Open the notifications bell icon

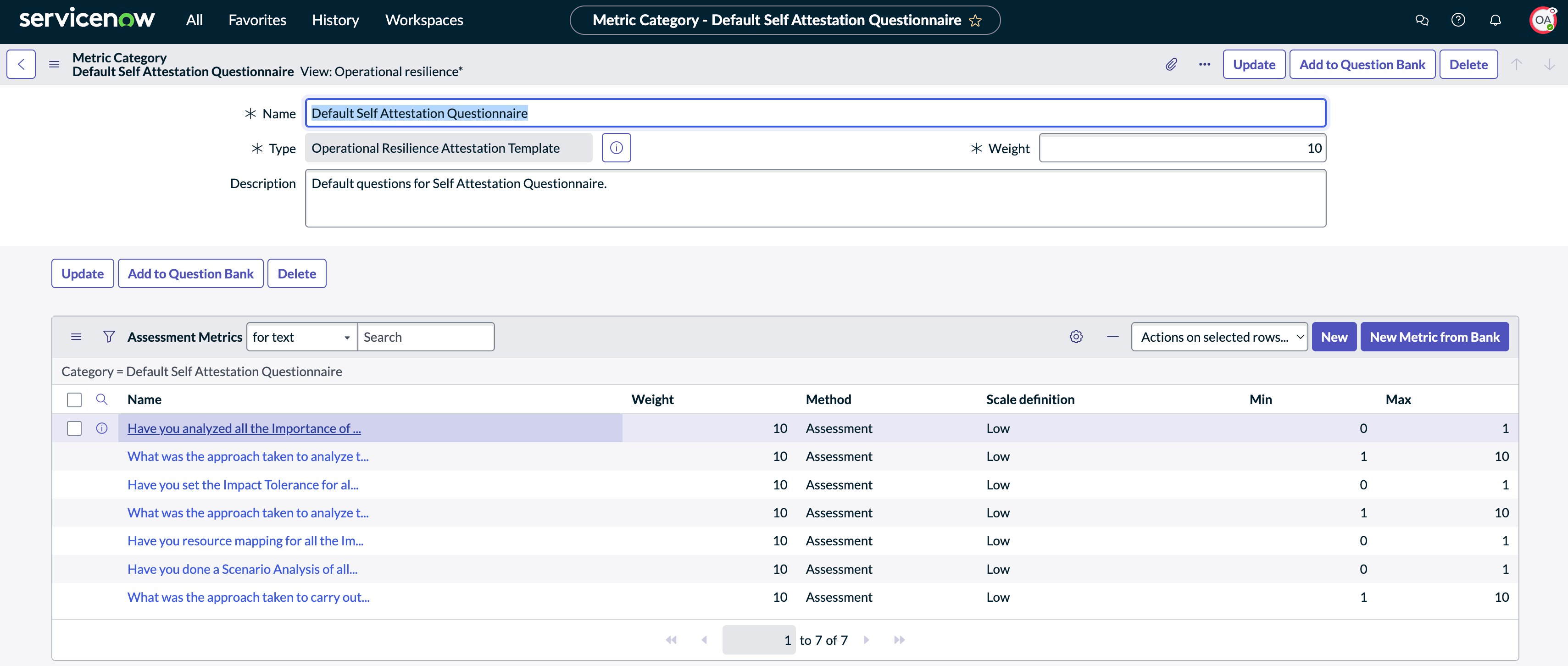(x=1495, y=20)
